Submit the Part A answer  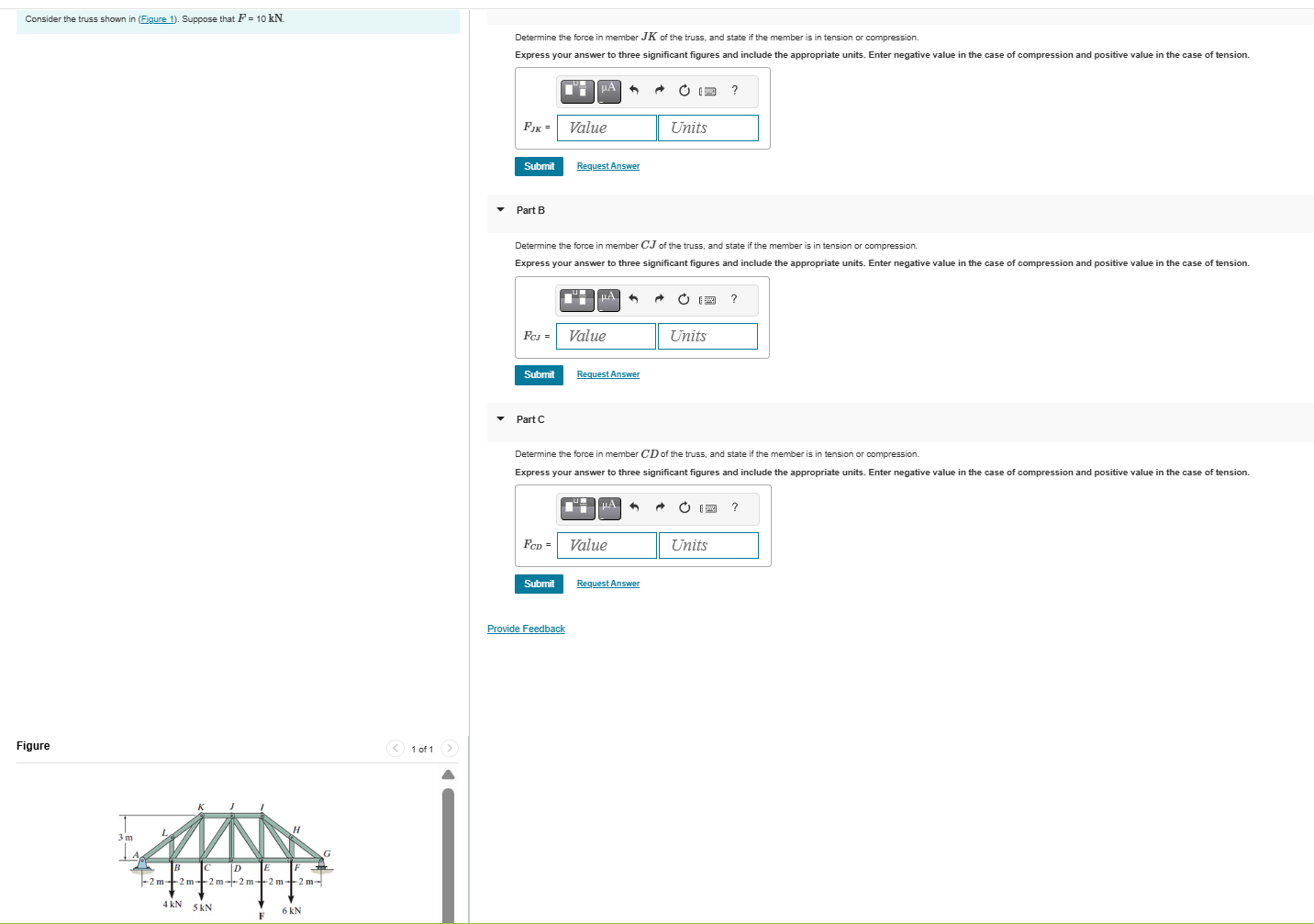click(x=539, y=166)
